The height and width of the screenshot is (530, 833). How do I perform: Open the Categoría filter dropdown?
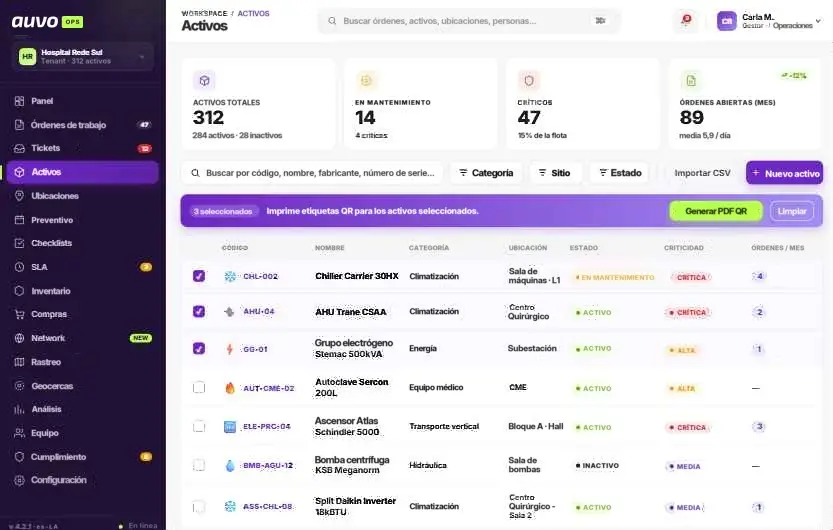[x=486, y=173]
